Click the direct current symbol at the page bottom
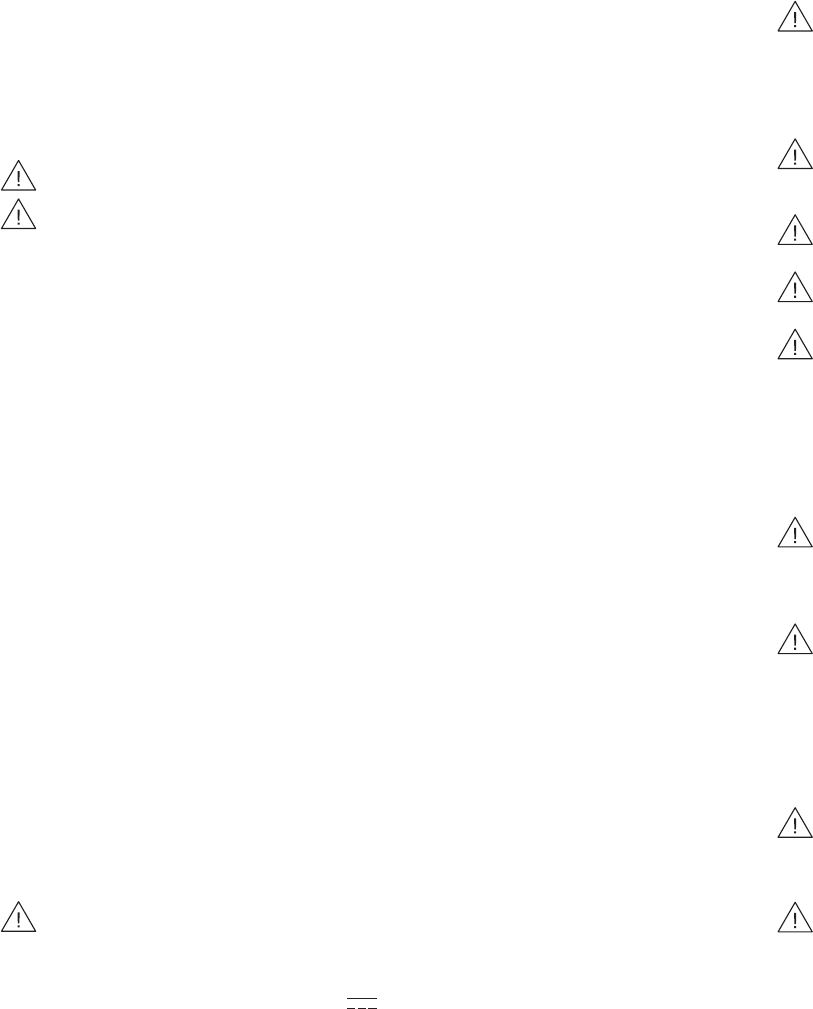 point(362,1003)
